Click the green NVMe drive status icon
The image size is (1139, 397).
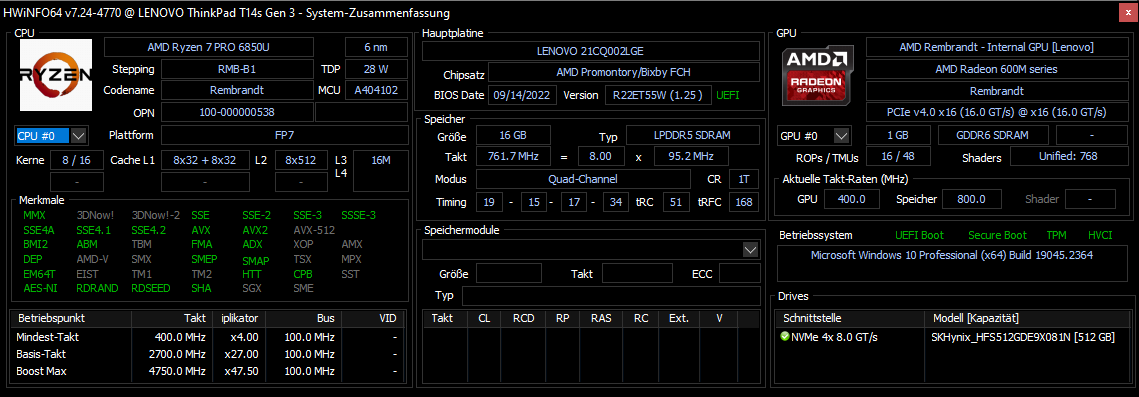[x=785, y=337]
